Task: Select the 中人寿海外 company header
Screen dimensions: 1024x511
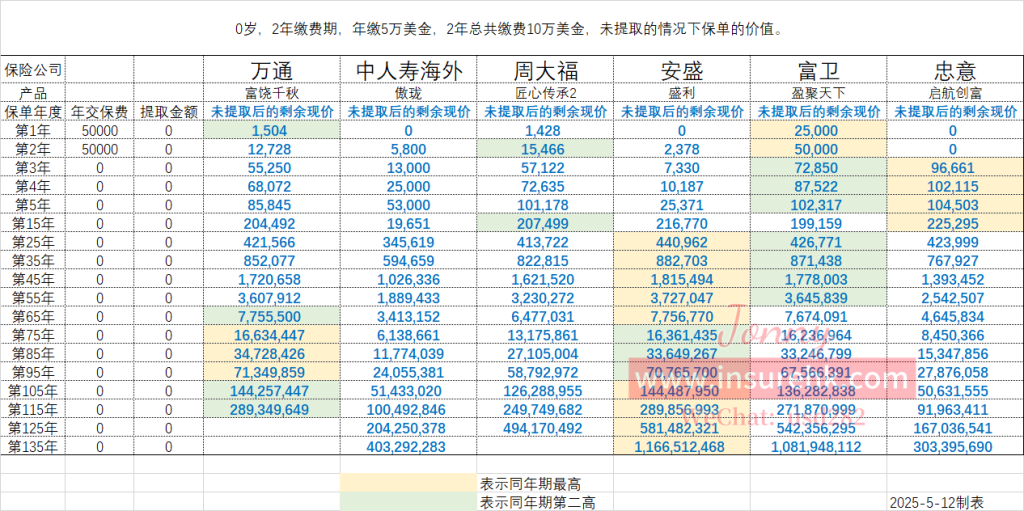Action: pos(409,70)
